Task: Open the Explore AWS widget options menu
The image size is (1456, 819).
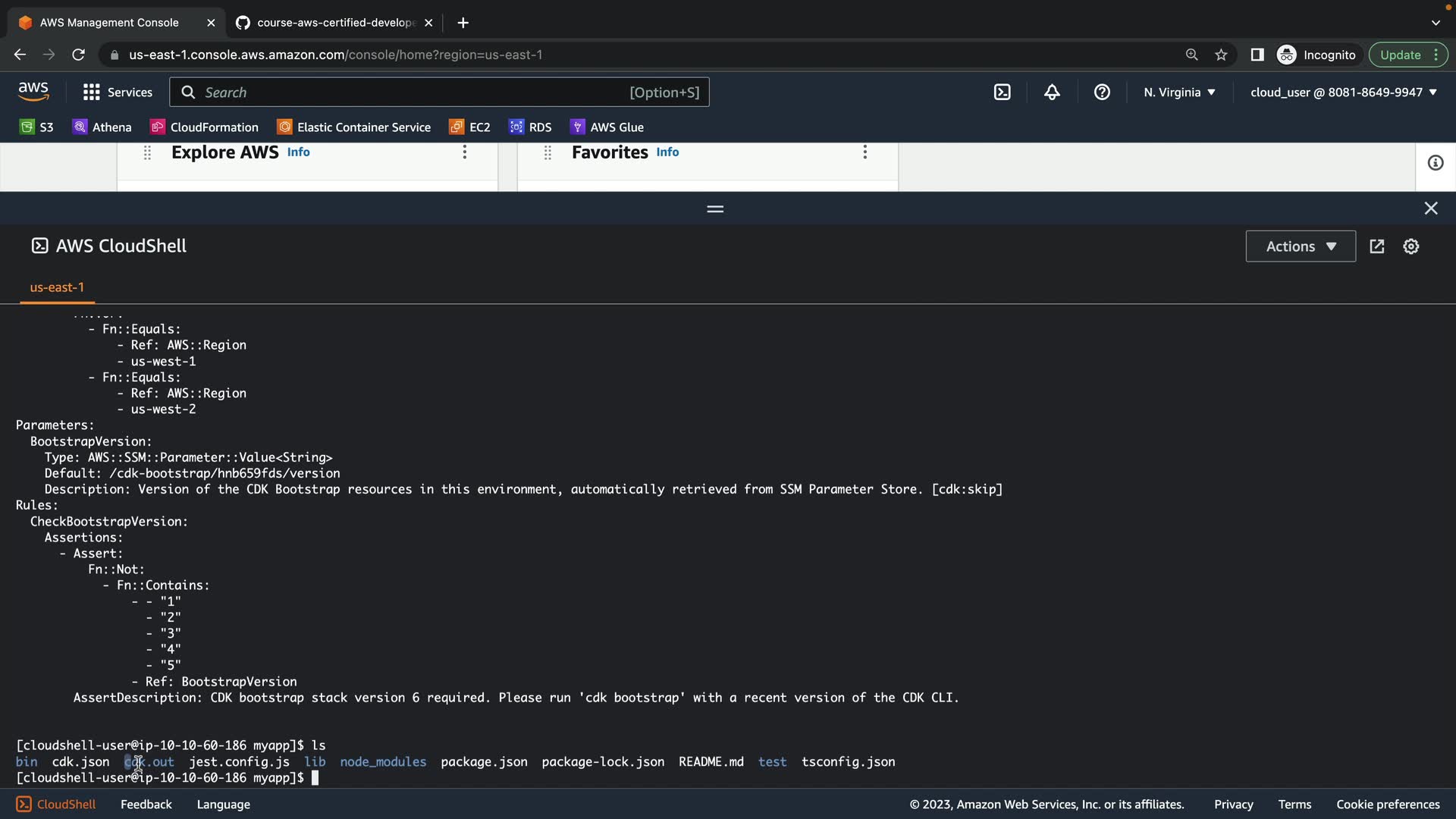Action: click(x=465, y=152)
